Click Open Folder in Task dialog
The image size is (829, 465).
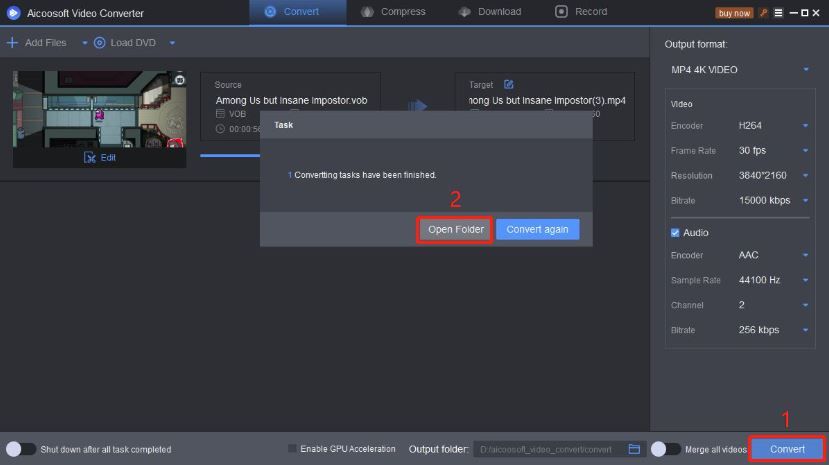tap(455, 229)
